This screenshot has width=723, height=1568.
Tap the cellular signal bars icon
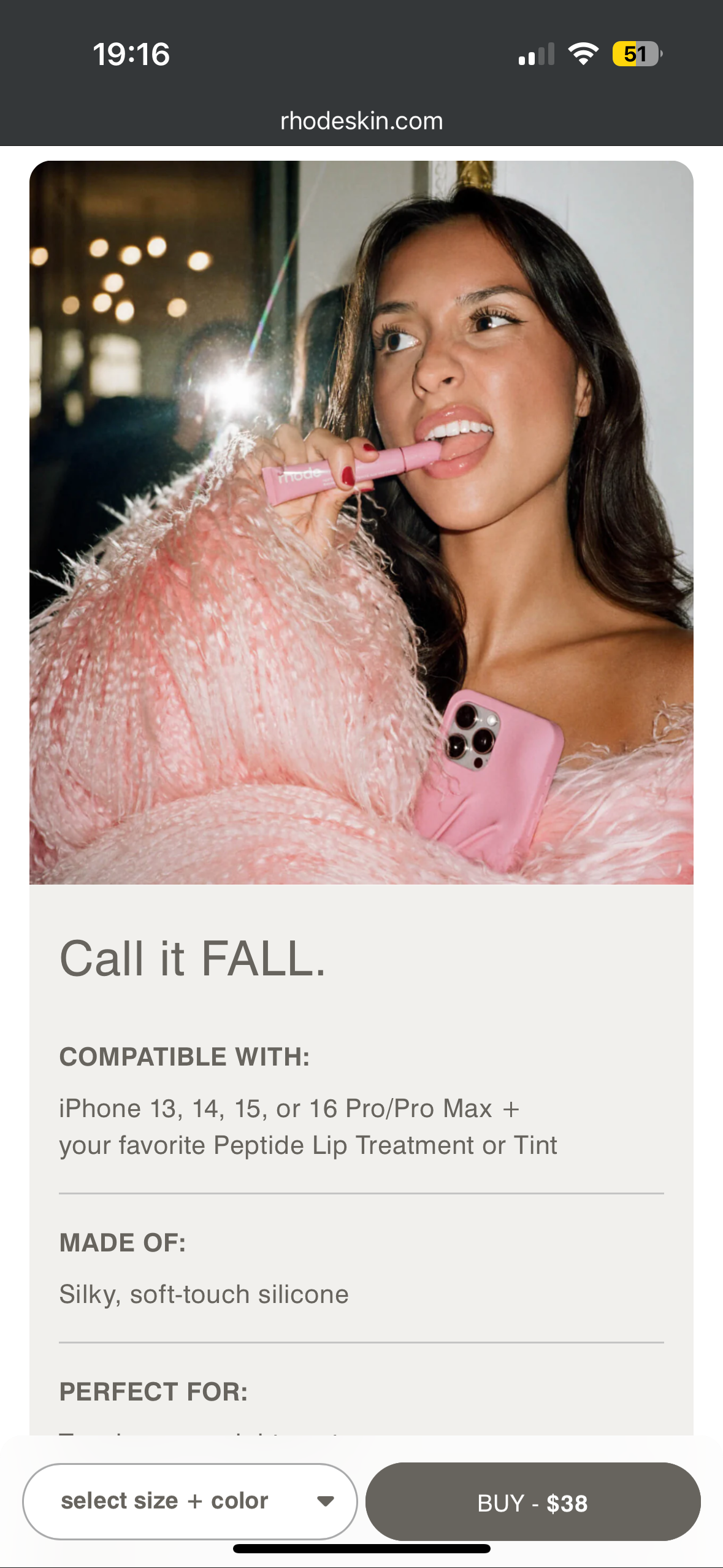(x=537, y=54)
